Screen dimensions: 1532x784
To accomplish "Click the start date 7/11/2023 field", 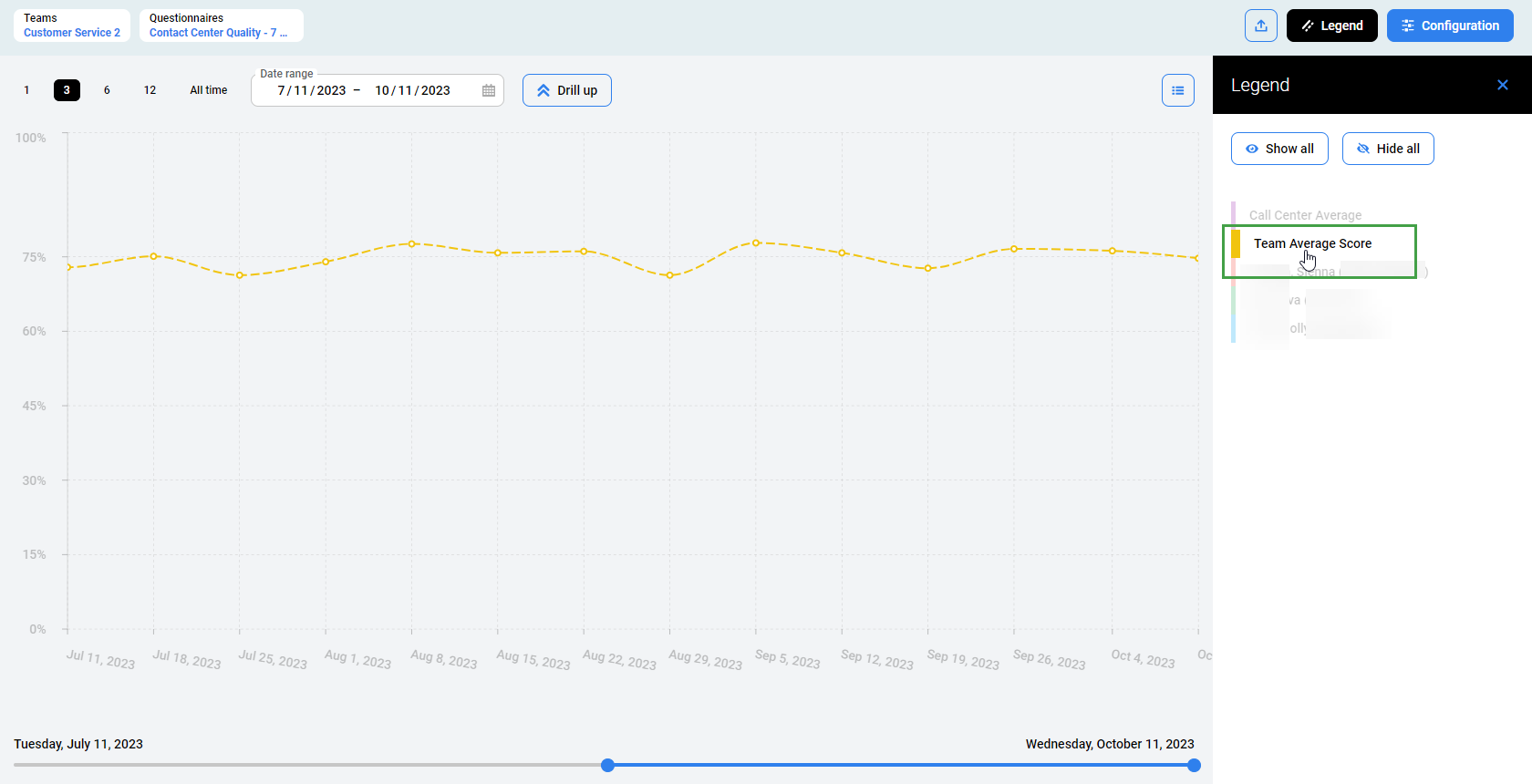I will click(x=311, y=90).
